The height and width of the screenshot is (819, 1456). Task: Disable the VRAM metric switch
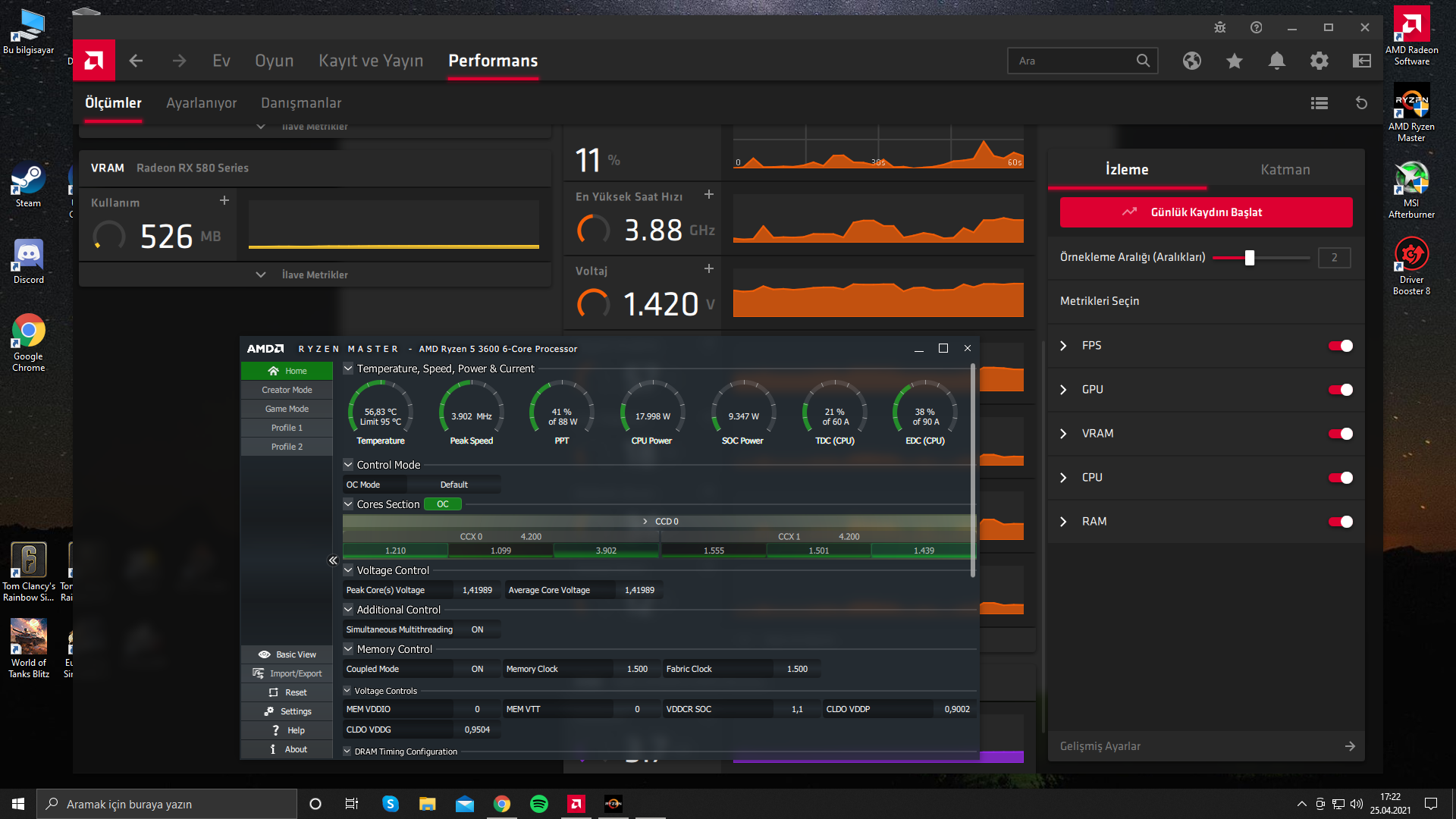pyautogui.click(x=1340, y=434)
